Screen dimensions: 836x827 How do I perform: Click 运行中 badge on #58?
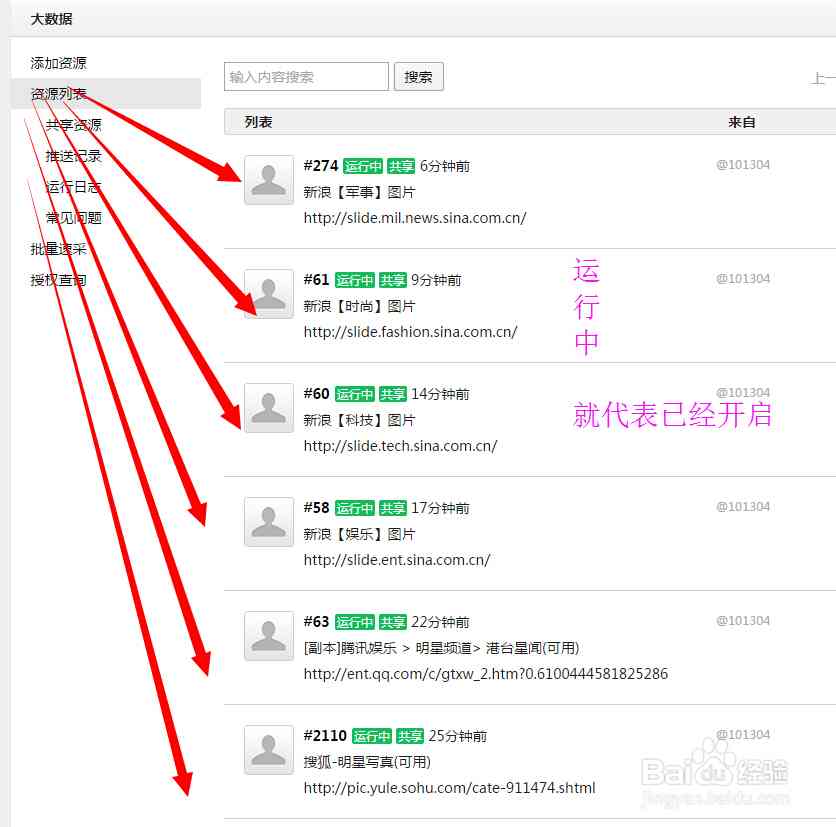coord(355,509)
